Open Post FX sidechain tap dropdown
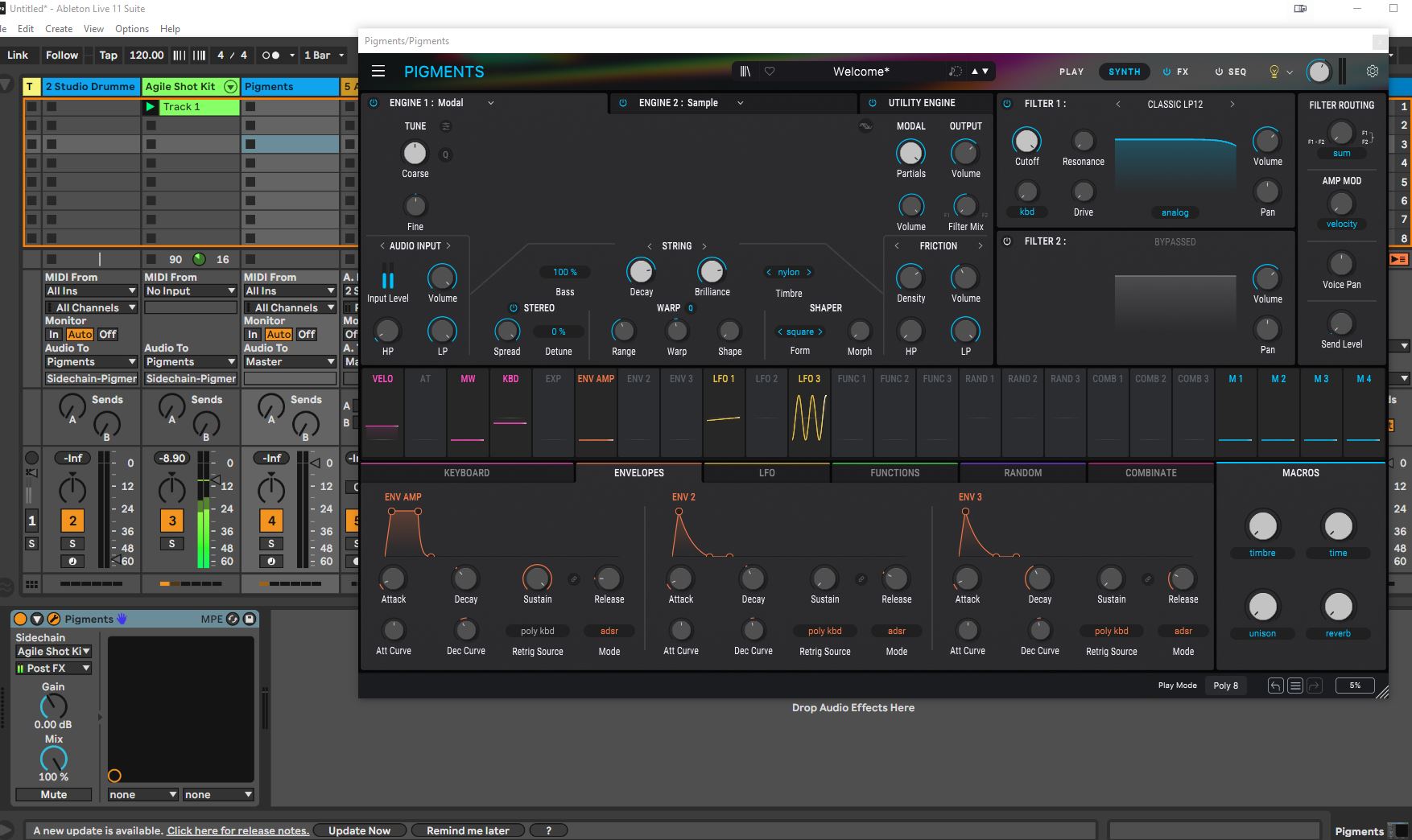 (x=54, y=669)
